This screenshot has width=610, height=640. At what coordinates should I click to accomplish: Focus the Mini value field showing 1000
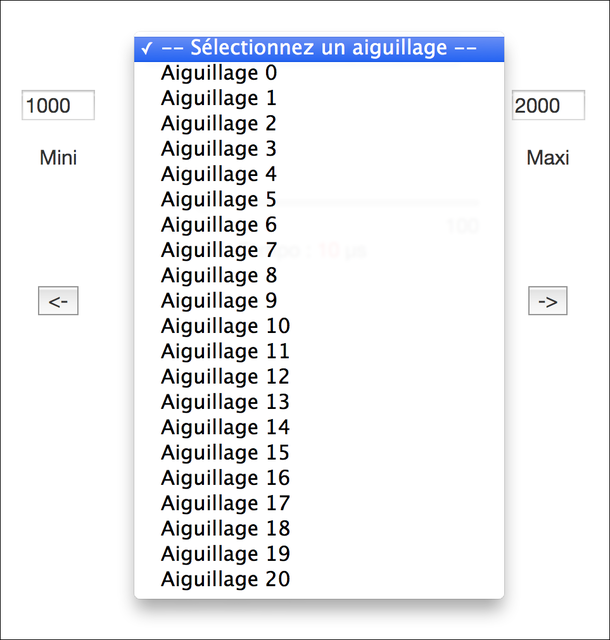click(58, 105)
